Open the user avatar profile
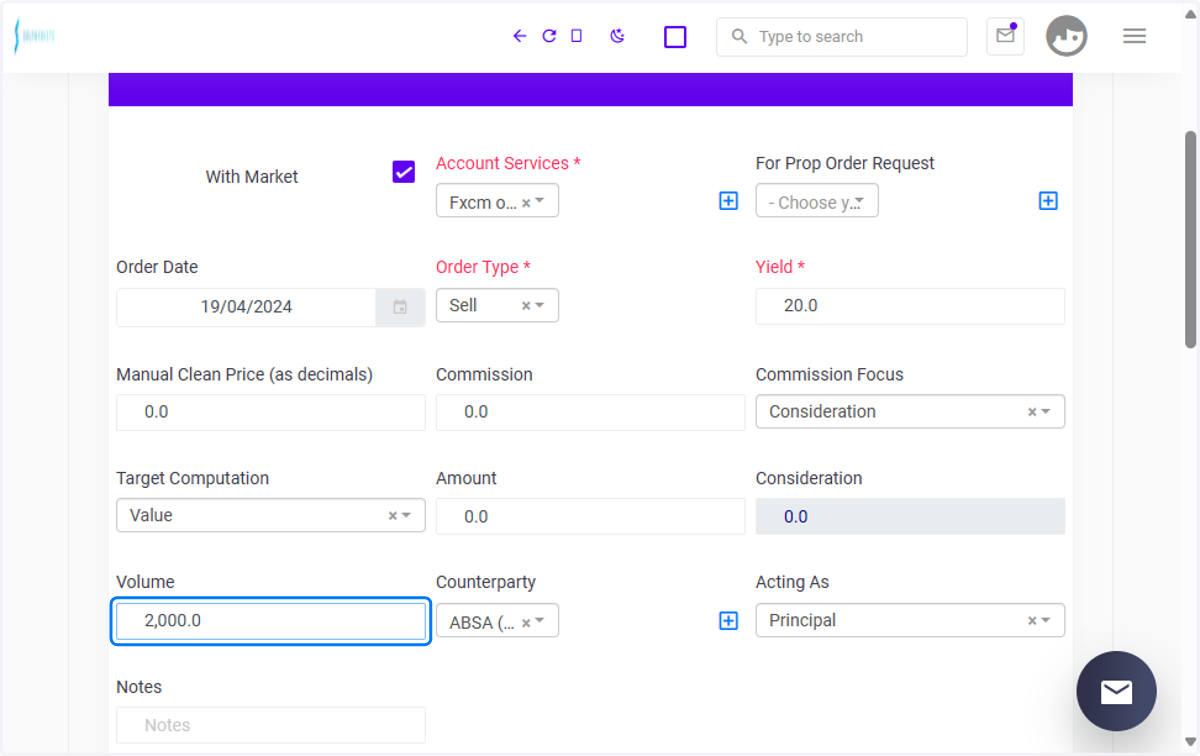This screenshot has height=756, width=1200. point(1066,36)
